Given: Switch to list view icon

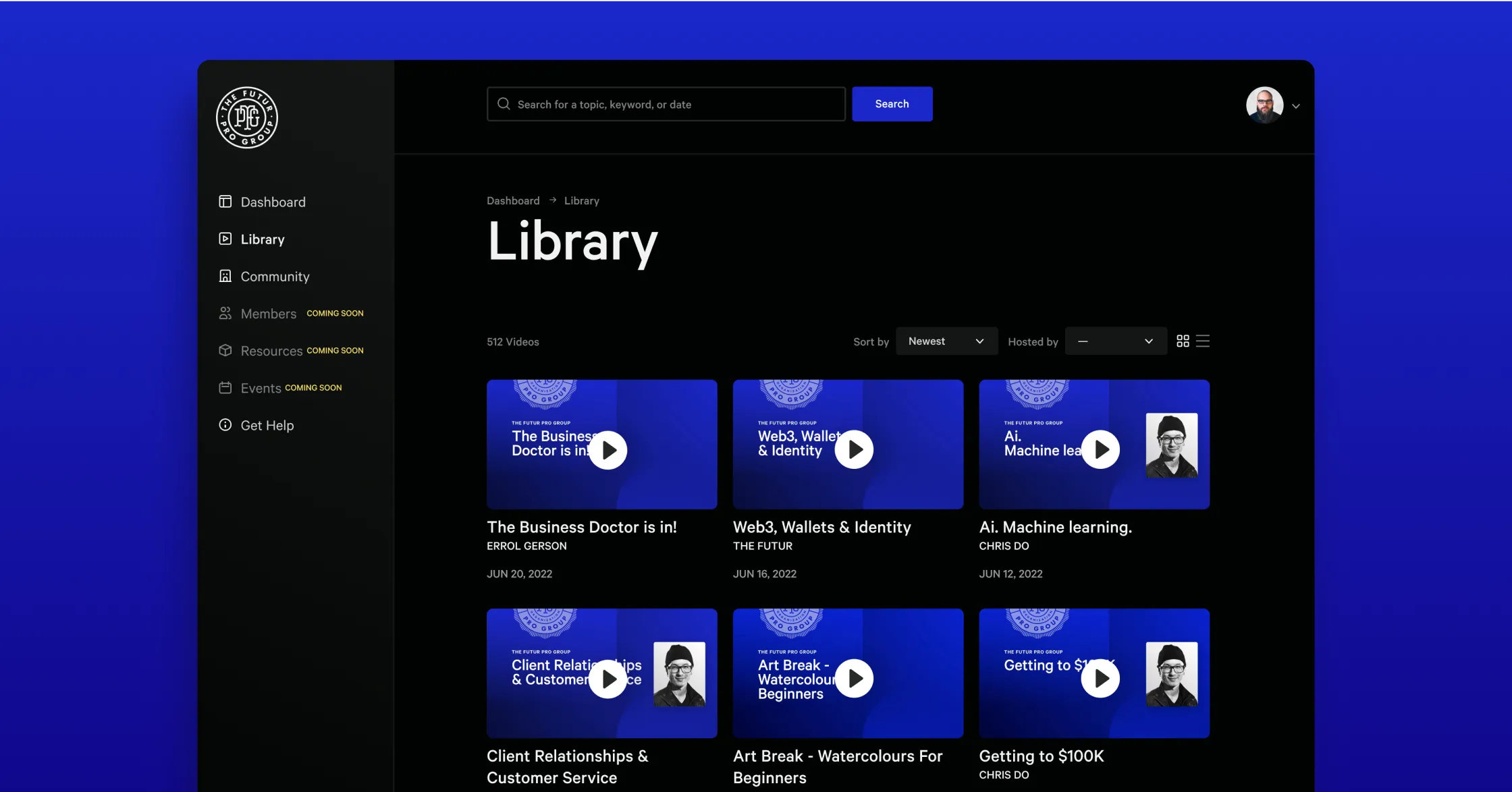Looking at the screenshot, I should pos(1203,341).
